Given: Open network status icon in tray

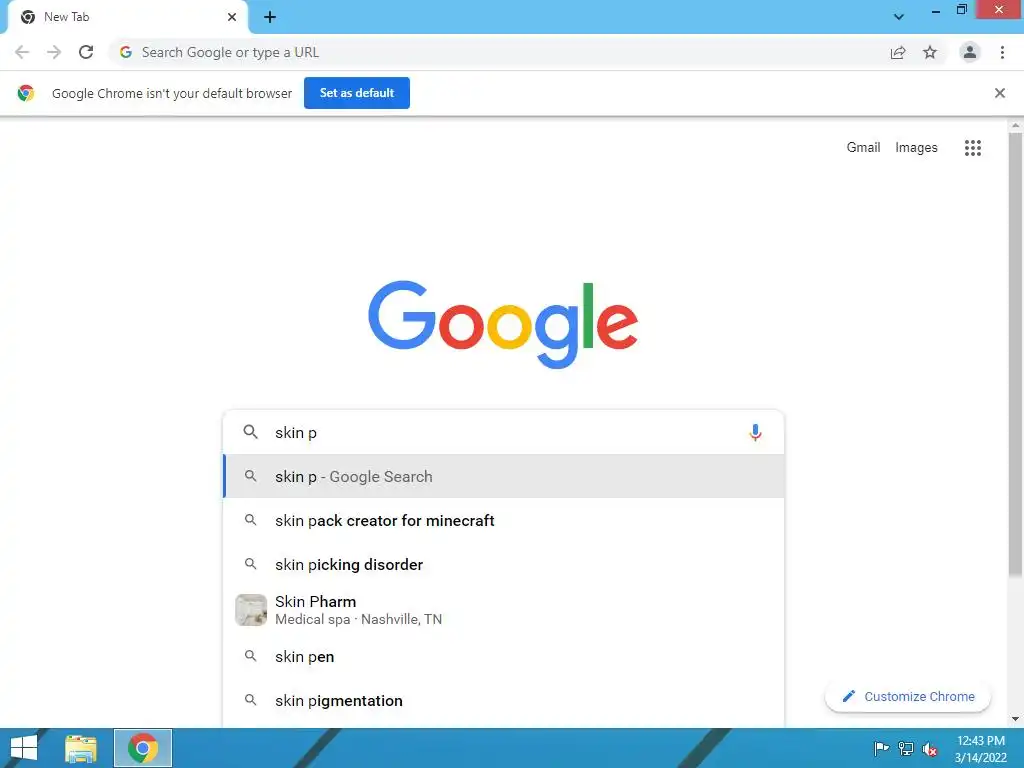Looking at the screenshot, I should (905, 748).
